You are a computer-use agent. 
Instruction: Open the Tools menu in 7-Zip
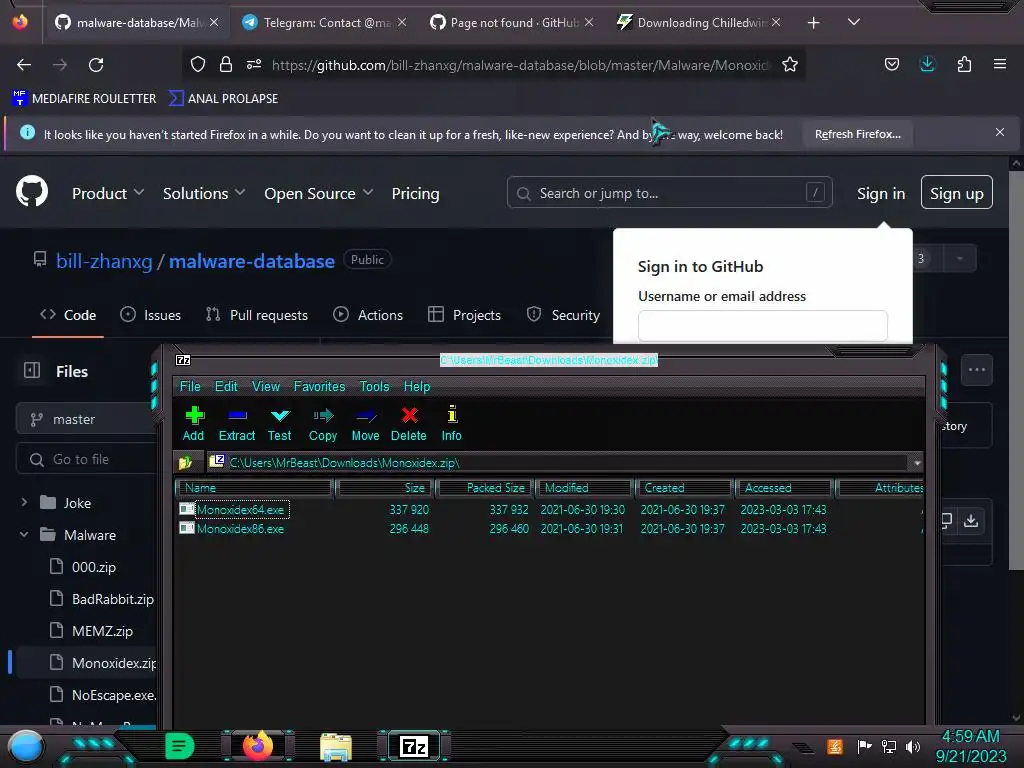pyautogui.click(x=374, y=386)
